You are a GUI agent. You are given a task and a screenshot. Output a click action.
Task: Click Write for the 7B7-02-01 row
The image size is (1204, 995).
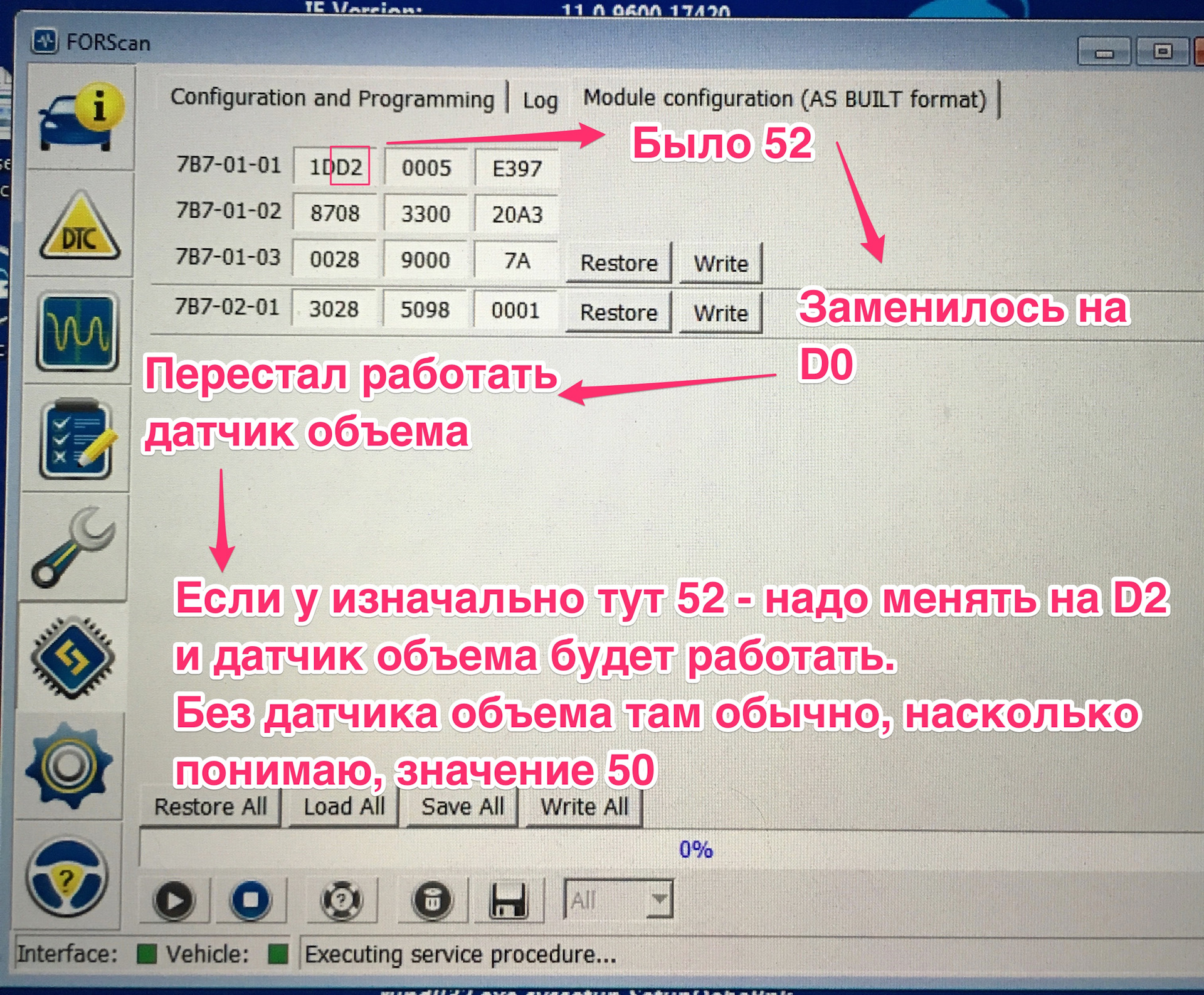tap(721, 312)
